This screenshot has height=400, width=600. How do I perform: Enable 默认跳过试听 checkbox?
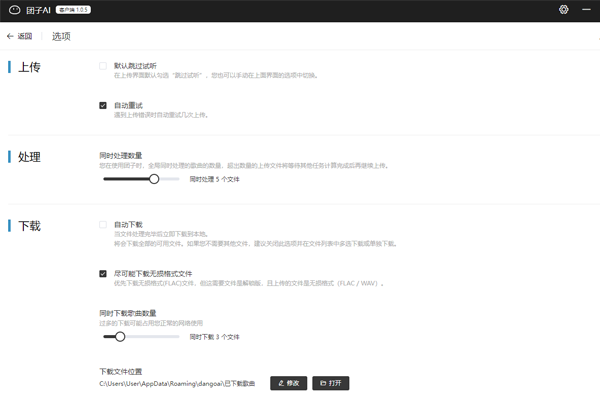coord(103,66)
